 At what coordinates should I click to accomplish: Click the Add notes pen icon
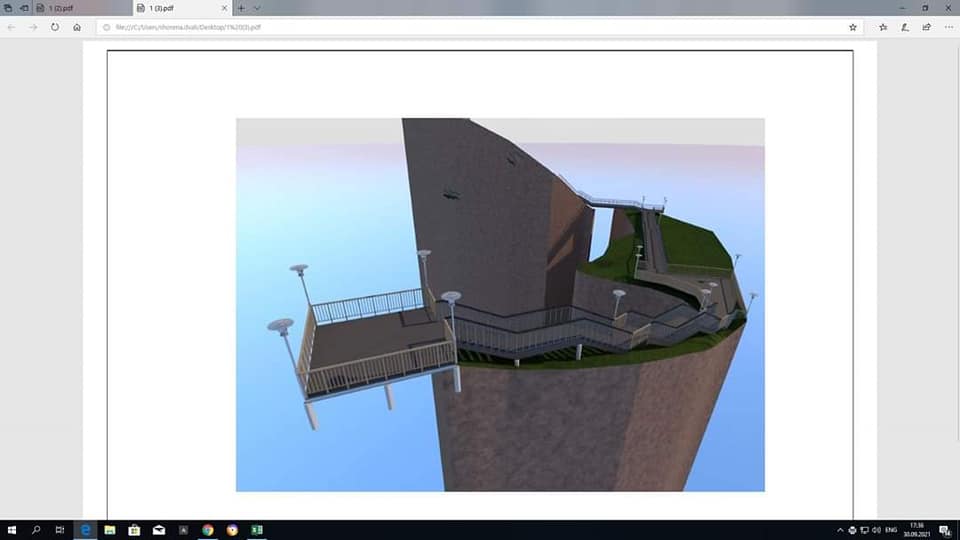[905, 27]
